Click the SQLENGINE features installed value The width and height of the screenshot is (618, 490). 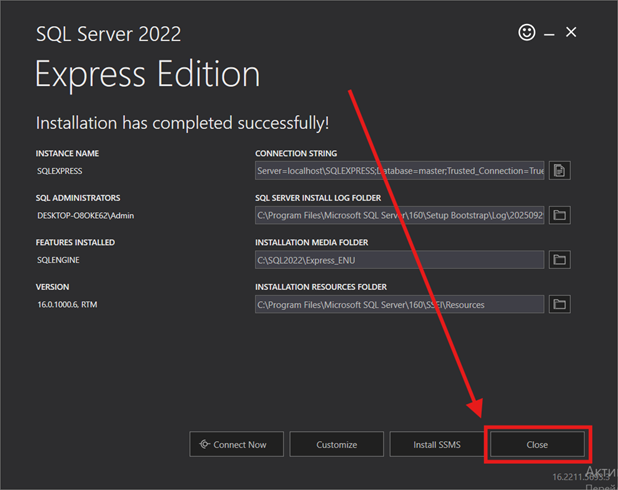click(58, 260)
